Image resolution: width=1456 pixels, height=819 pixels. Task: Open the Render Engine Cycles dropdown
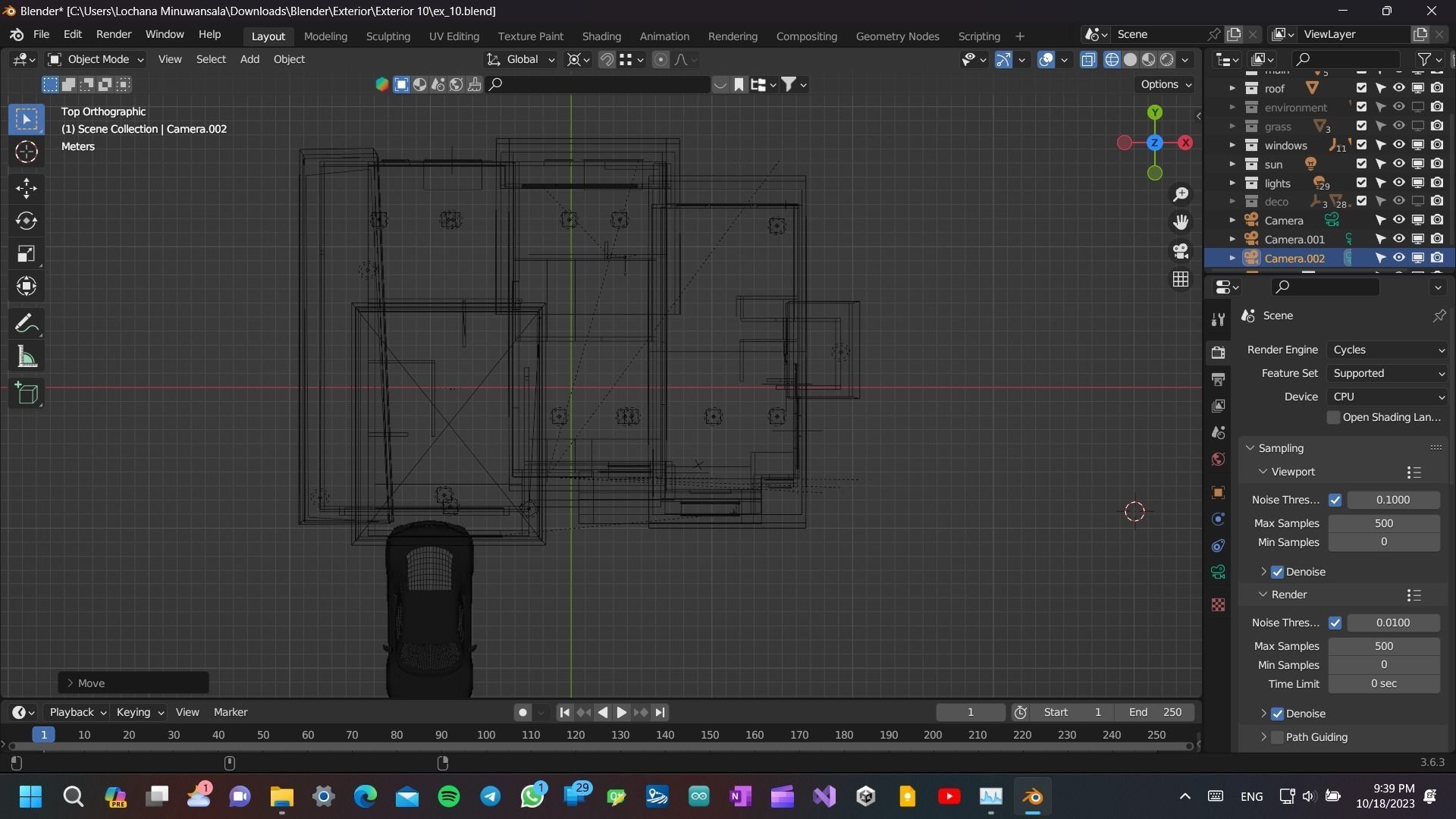pos(1388,350)
